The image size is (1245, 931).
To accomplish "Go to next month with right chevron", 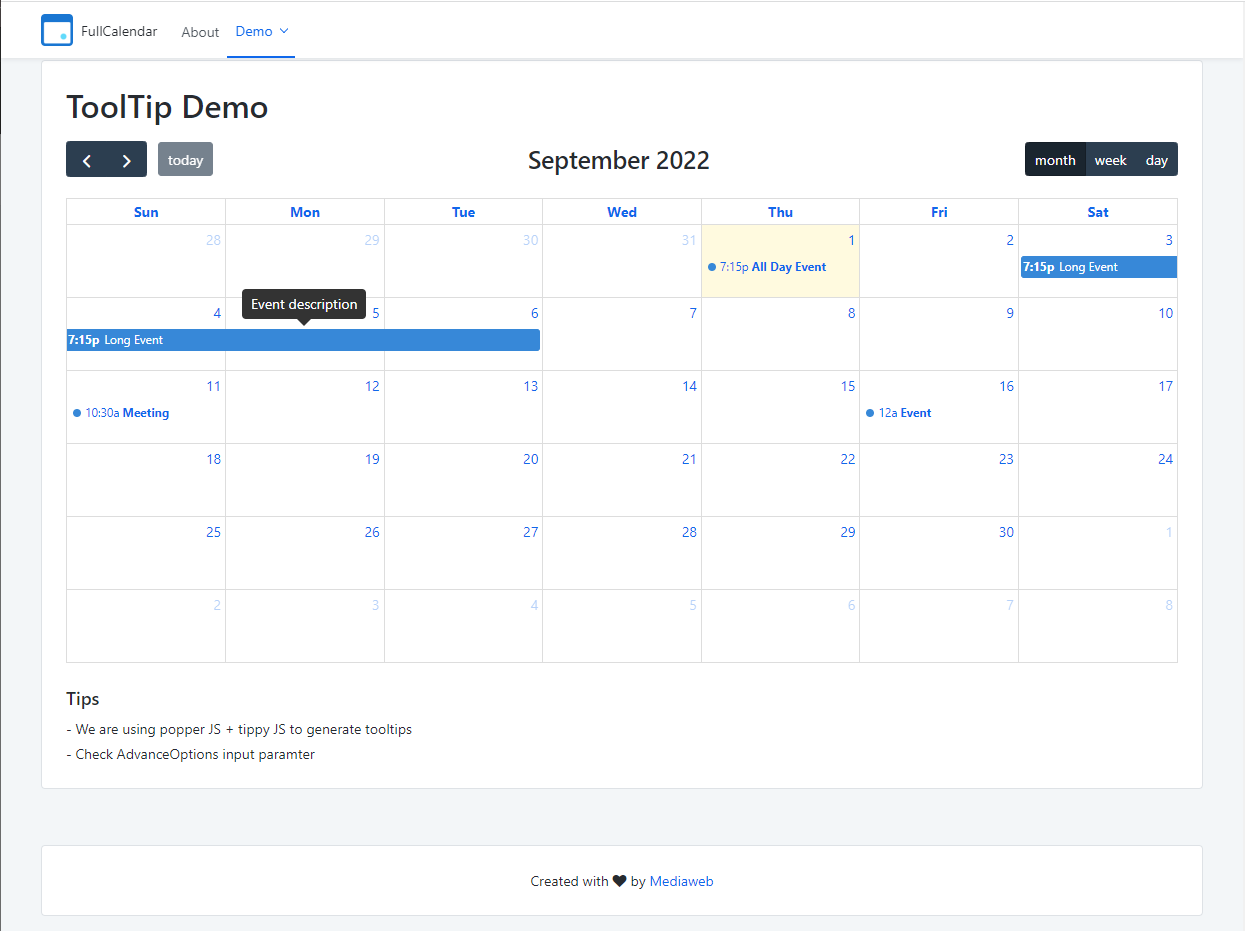I will [x=127, y=160].
